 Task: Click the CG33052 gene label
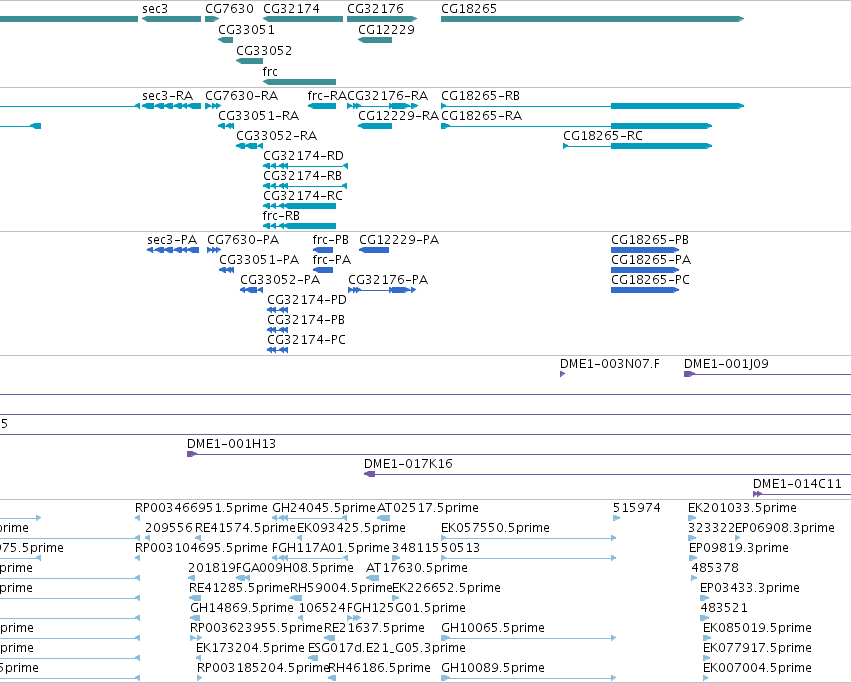point(264,51)
